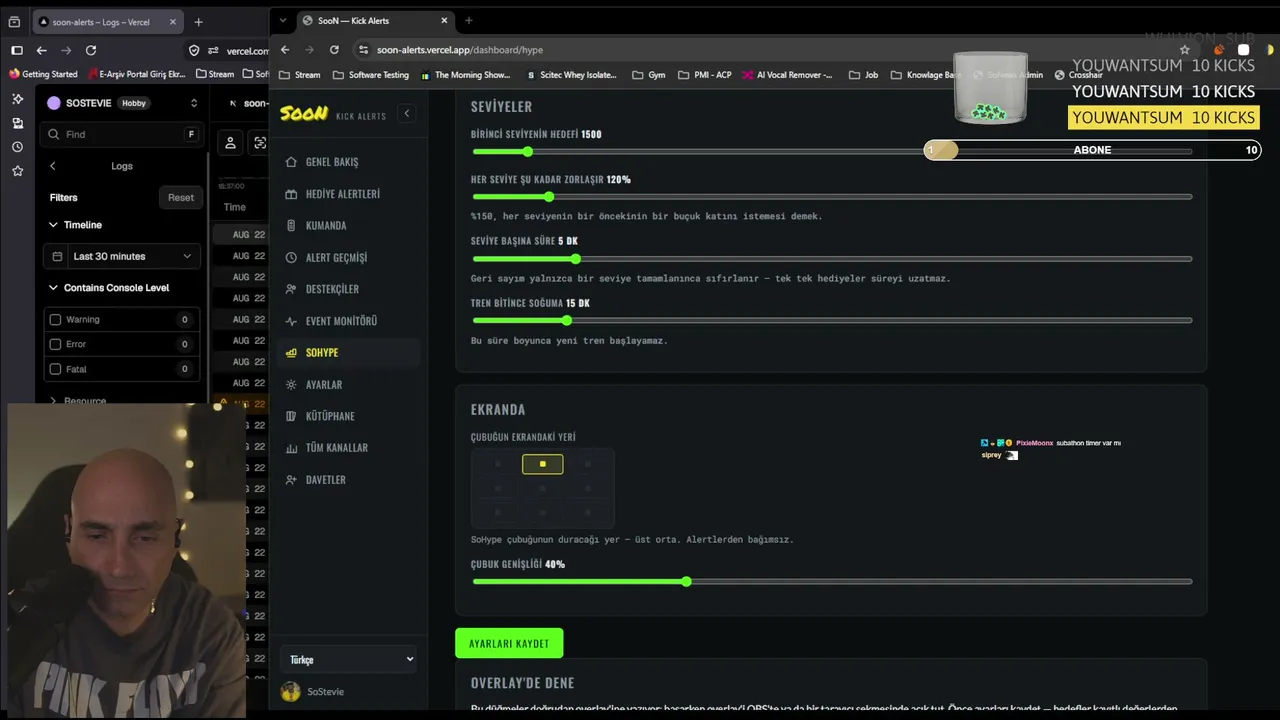1280x720 pixels.
Task: Open the SOSTEVIE team switcher
Action: point(122,103)
